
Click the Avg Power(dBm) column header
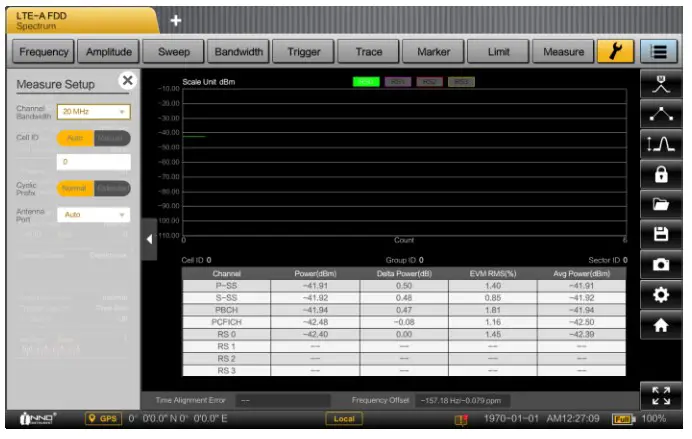582,274
